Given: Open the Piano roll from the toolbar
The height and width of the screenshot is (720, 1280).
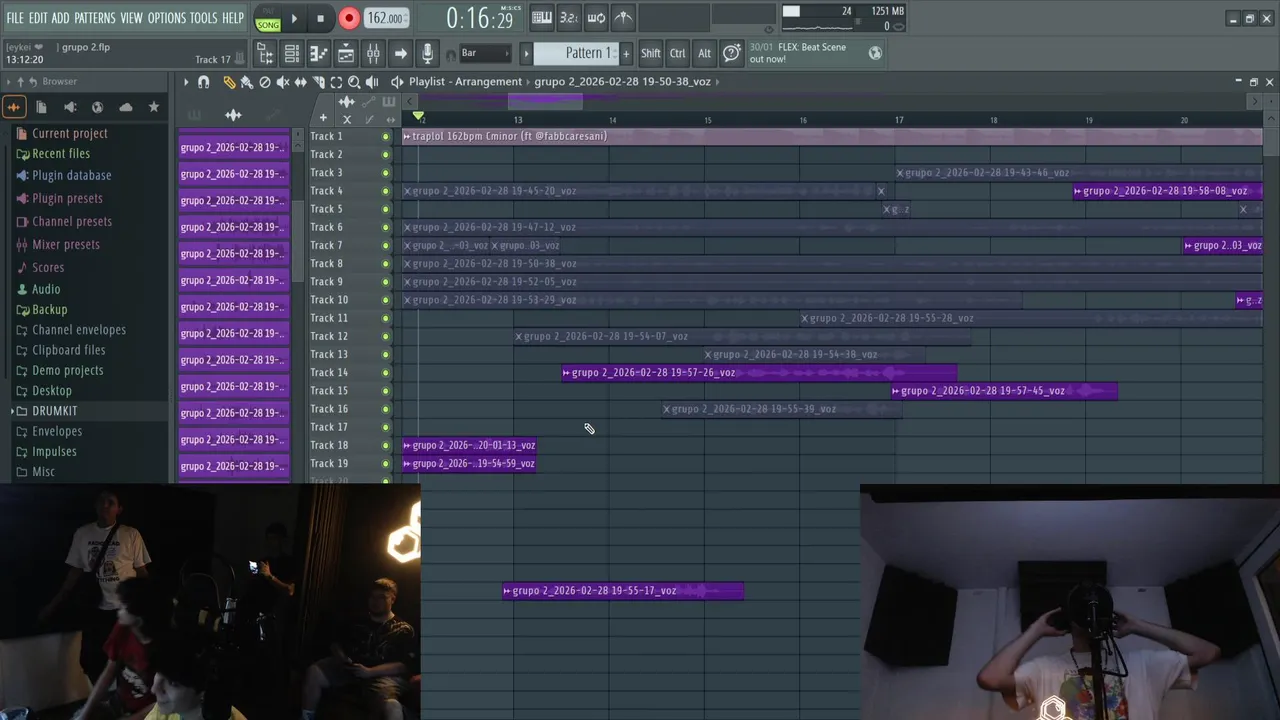Looking at the screenshot, I should click(x=319, y=54).
